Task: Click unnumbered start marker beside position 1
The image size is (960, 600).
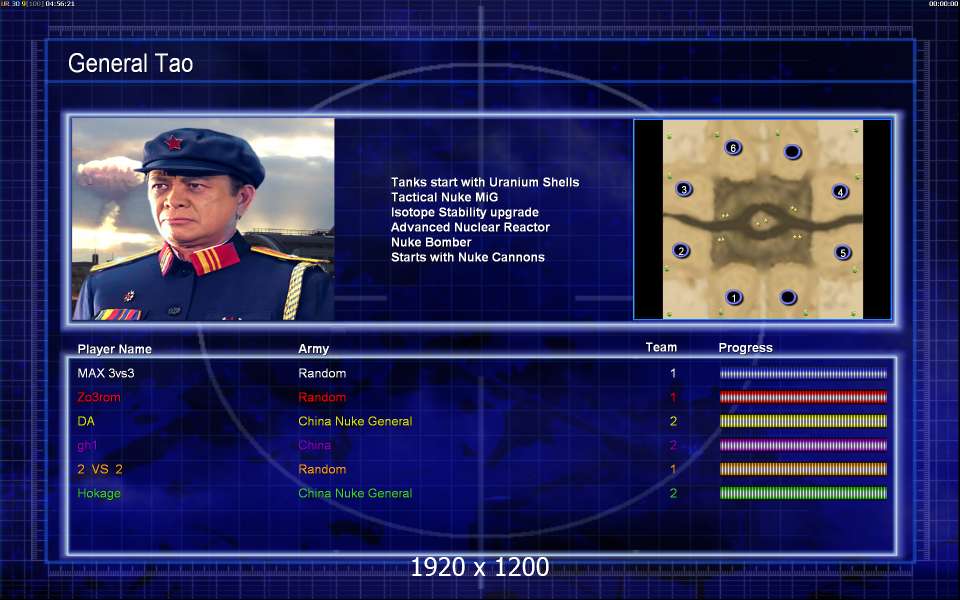Action: [x=788, y=298]
